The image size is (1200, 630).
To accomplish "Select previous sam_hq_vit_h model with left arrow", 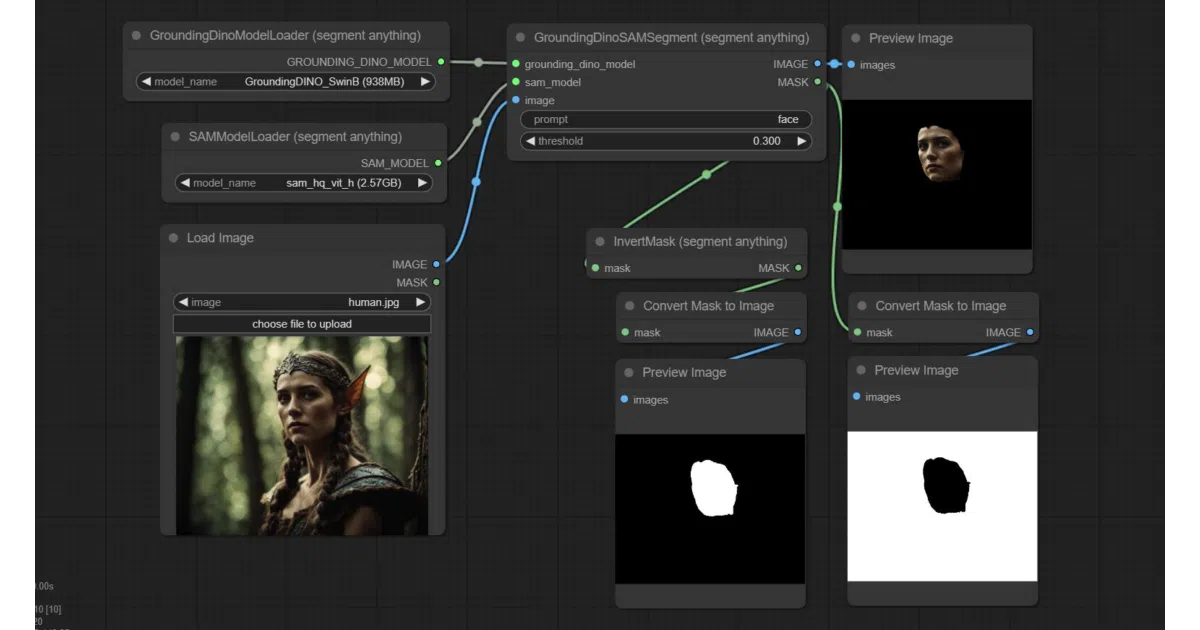I will (185, 183).
